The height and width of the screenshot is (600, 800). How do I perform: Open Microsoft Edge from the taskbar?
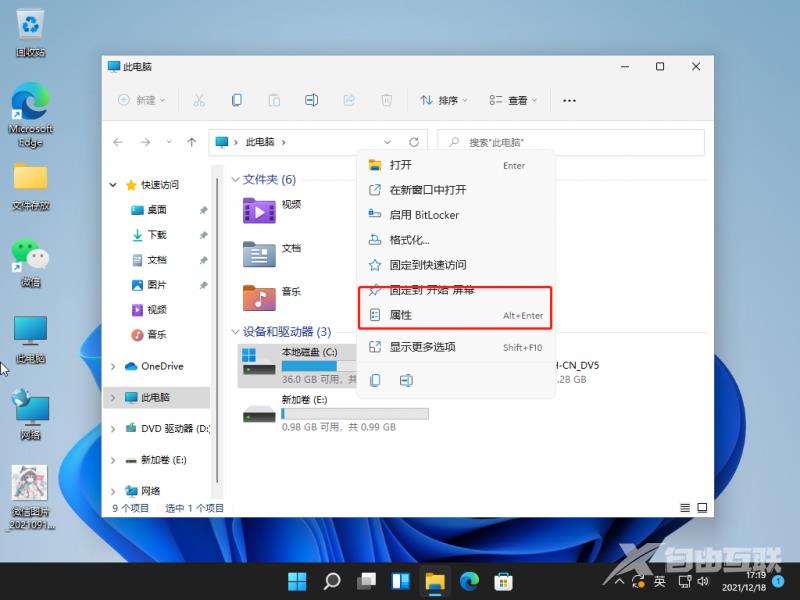pyautogui.click(x=469, y=581)
